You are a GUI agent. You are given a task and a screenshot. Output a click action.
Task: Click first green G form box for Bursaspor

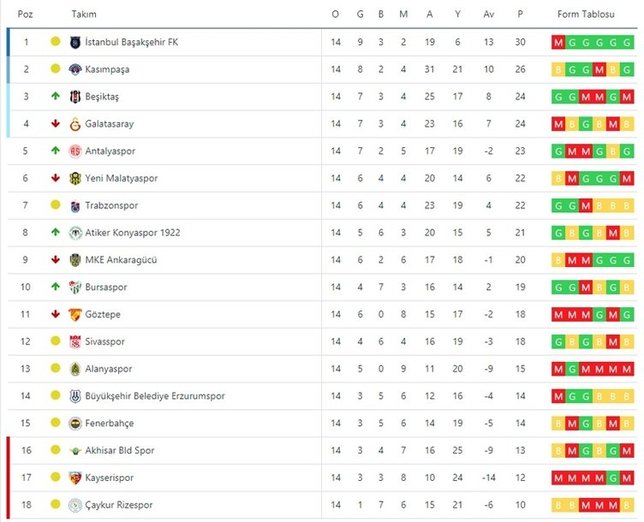click(x=557, y=288)
